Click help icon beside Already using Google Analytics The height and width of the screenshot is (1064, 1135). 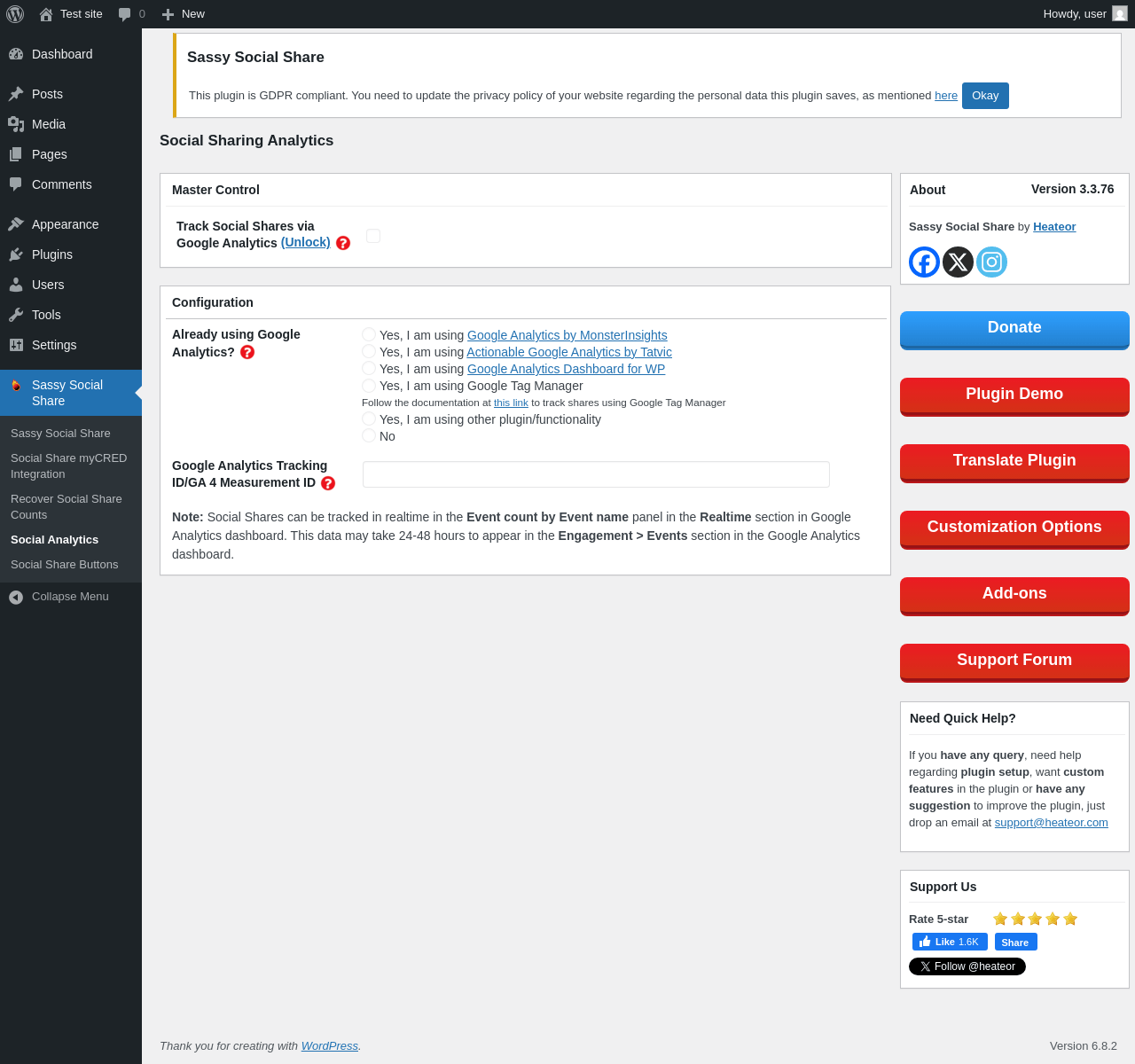(x=247, y=352)
